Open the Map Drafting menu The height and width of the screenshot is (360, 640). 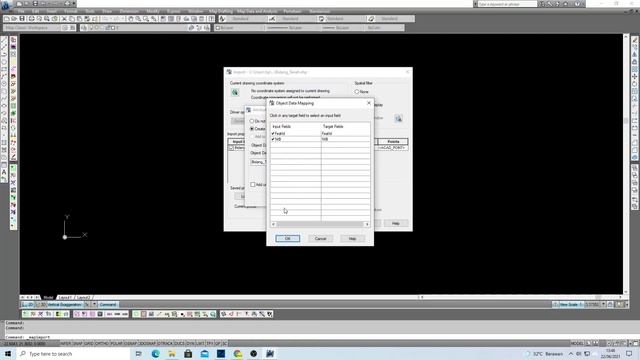click(x=221, y=11)
